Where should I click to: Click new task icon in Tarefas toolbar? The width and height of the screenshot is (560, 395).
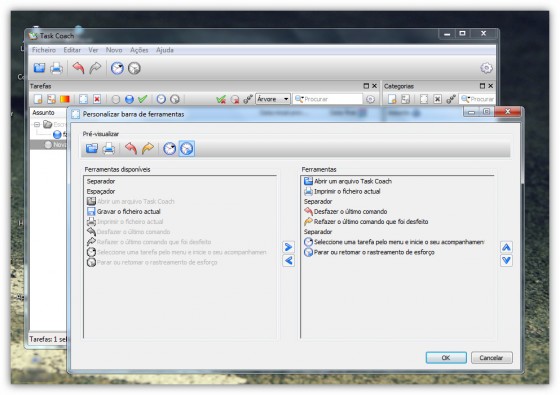(x=38, y=99)
